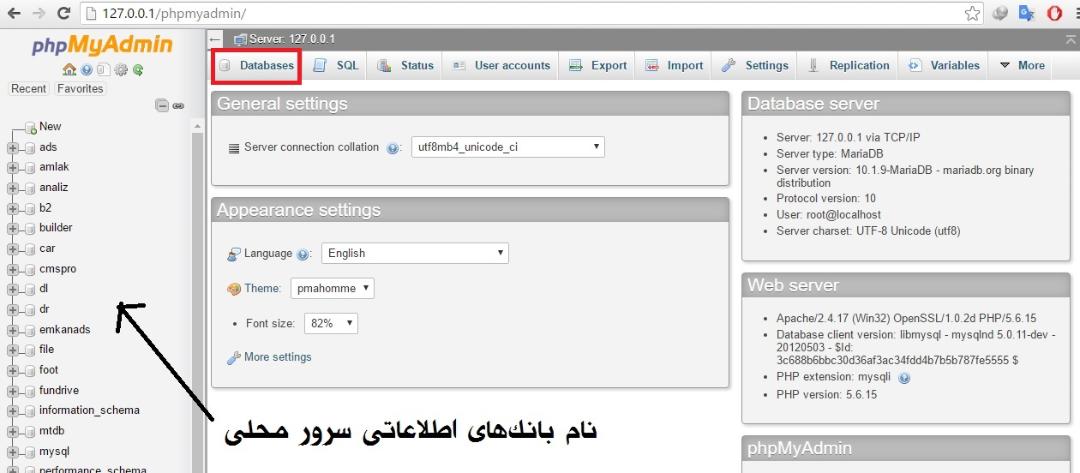1080x473 pixels.
Task: Click the New item in database tree
Action: pos(50,127)
